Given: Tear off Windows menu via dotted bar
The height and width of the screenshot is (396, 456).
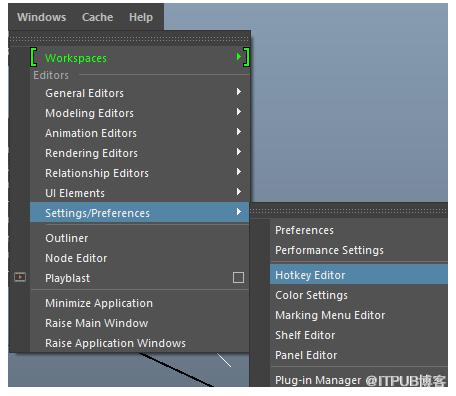Looking at the screenshot, I should click(x=130, y=41).
